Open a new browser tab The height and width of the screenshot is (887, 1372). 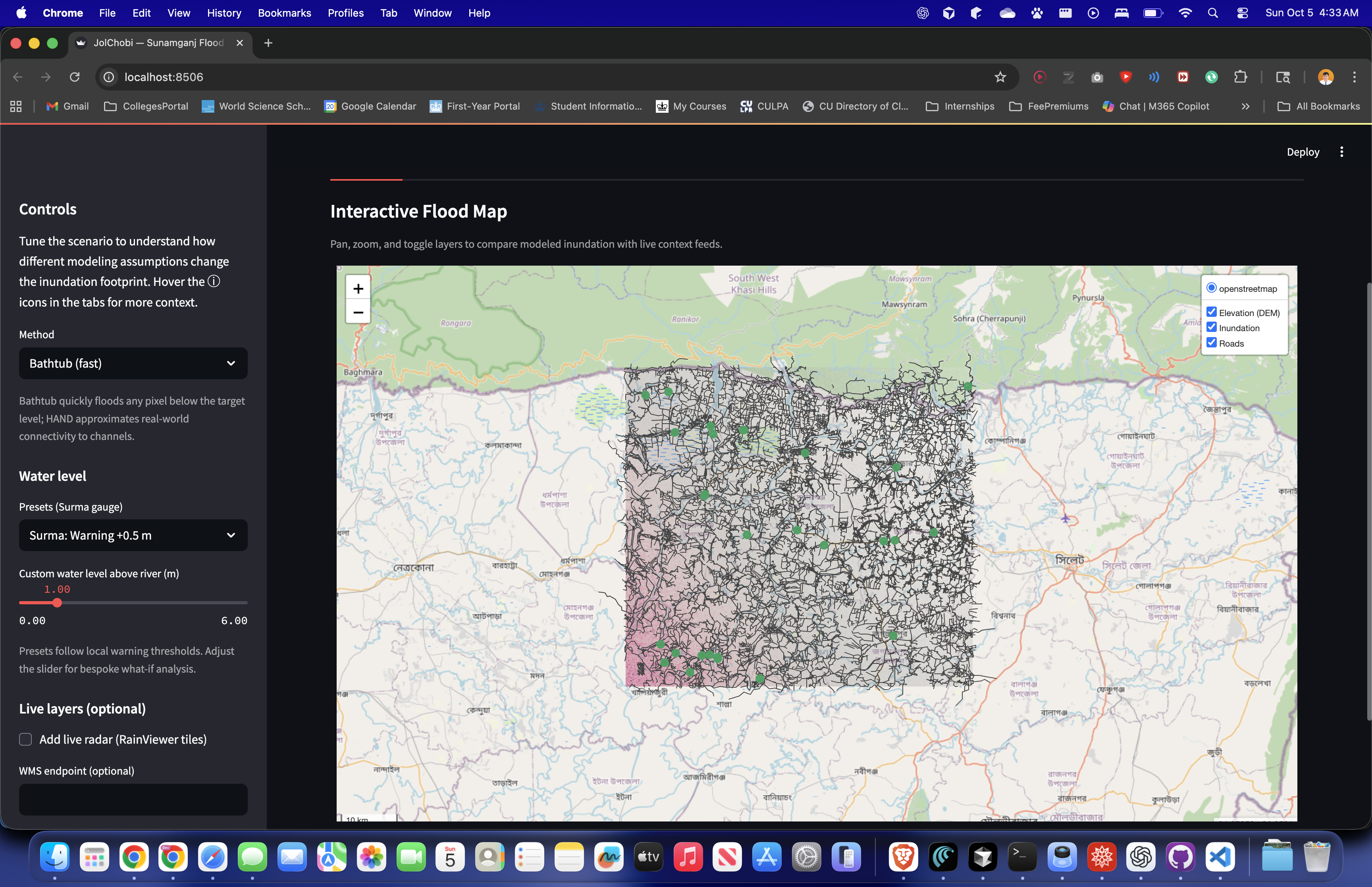click(268, 43)
